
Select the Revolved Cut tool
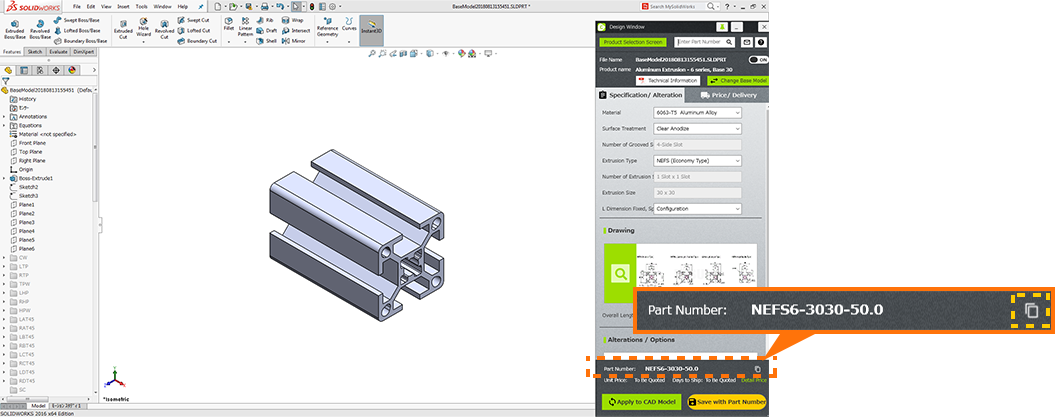point(164,29)
